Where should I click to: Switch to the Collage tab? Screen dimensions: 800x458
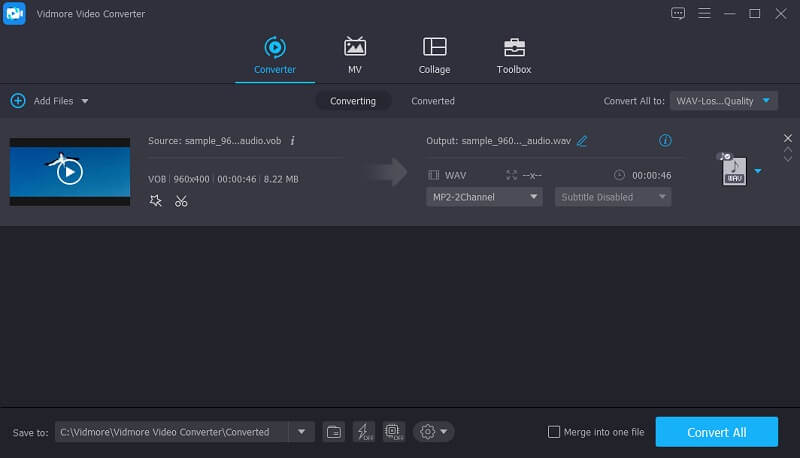click(434, 55)
